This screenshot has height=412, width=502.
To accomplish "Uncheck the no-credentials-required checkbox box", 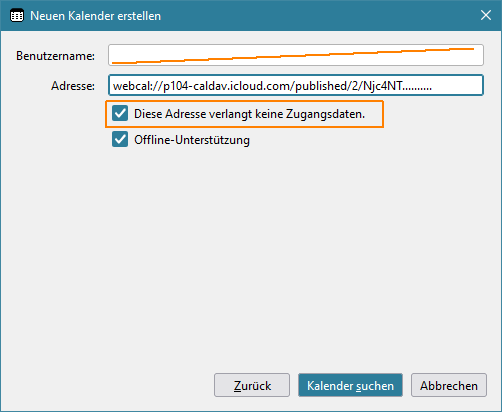I will pyautogui.click(x=120, y=113).
